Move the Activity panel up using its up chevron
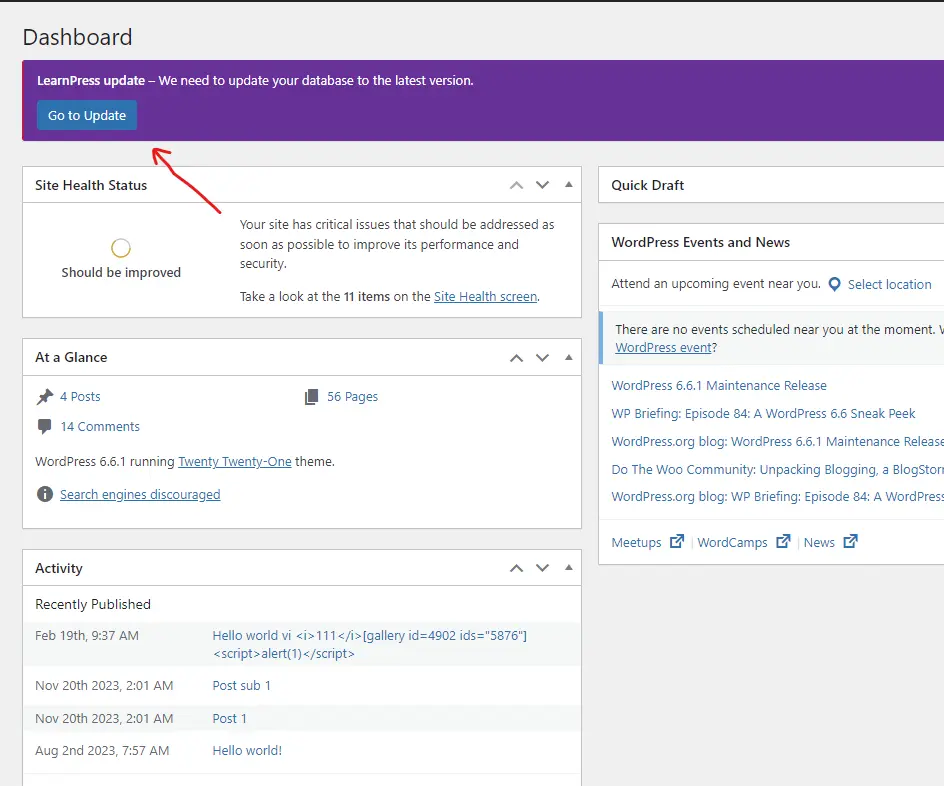The image size is (944, 786). point(516,567)
